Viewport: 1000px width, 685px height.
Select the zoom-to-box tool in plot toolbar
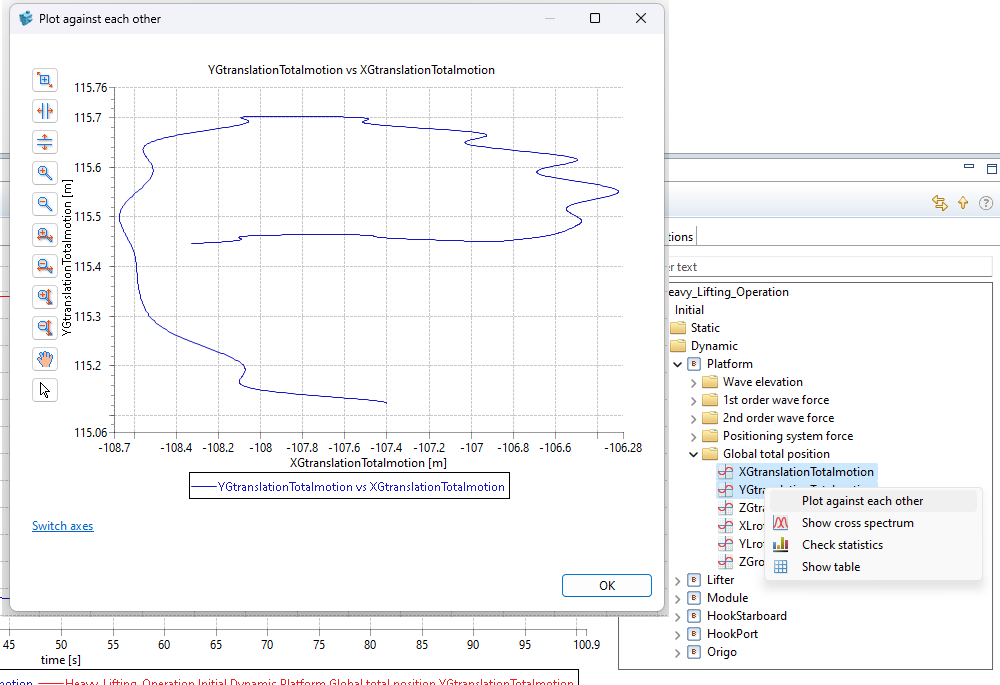(x=45, y=80)
